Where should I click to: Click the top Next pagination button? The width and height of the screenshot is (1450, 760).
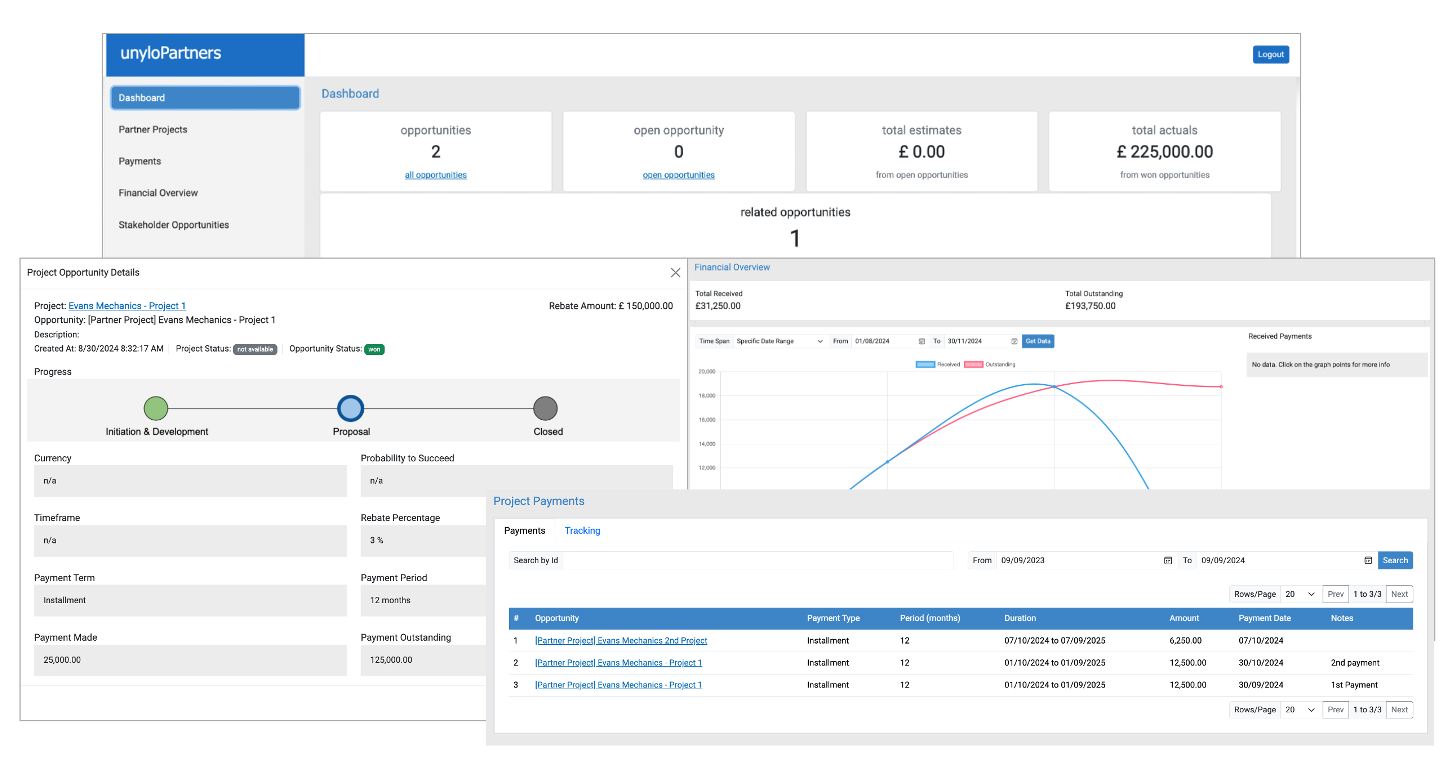coord(1399,594)
